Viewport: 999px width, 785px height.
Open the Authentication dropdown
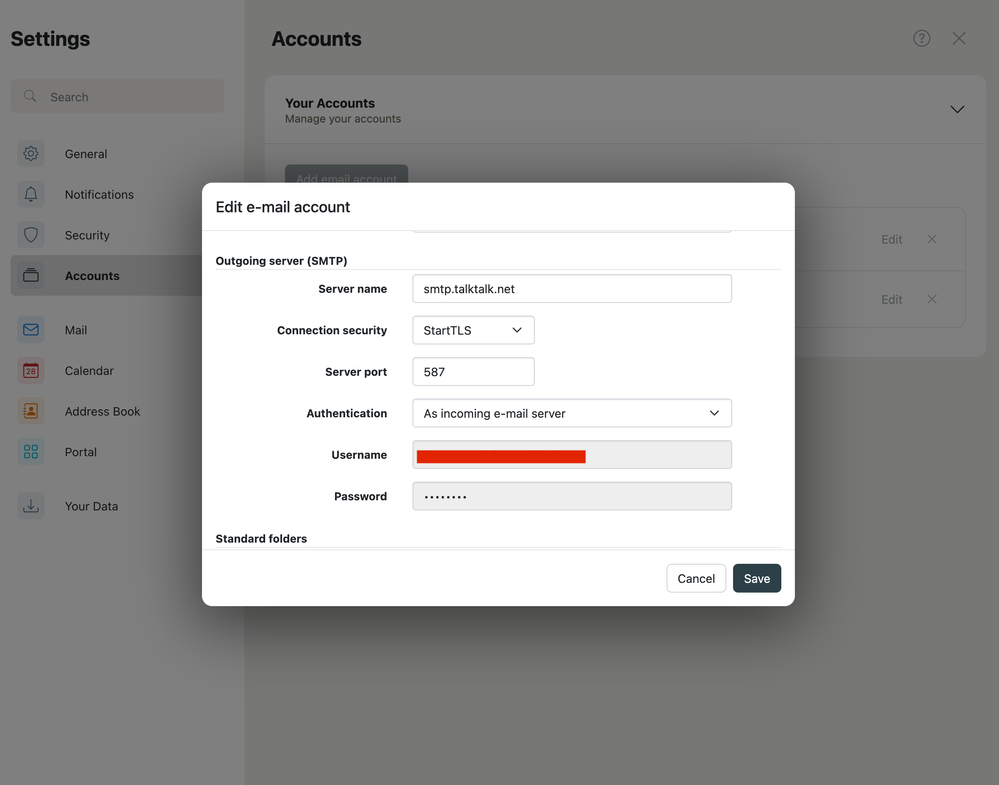point(571,413)
